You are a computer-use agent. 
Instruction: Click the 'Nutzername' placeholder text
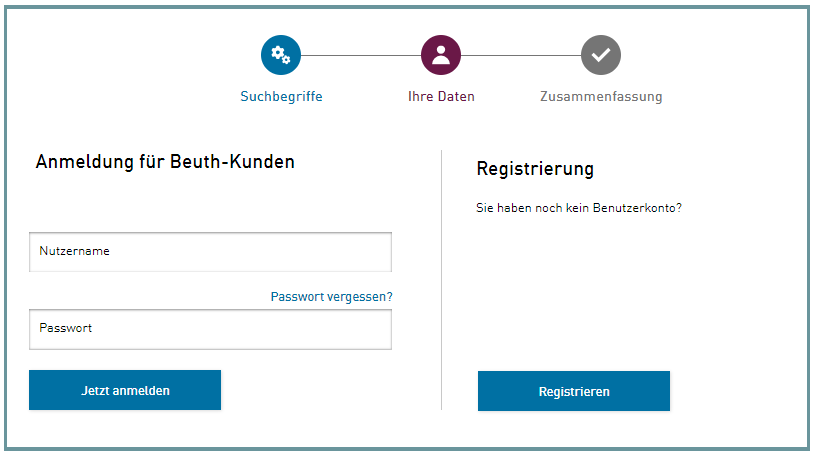click(x=74, y=251)
